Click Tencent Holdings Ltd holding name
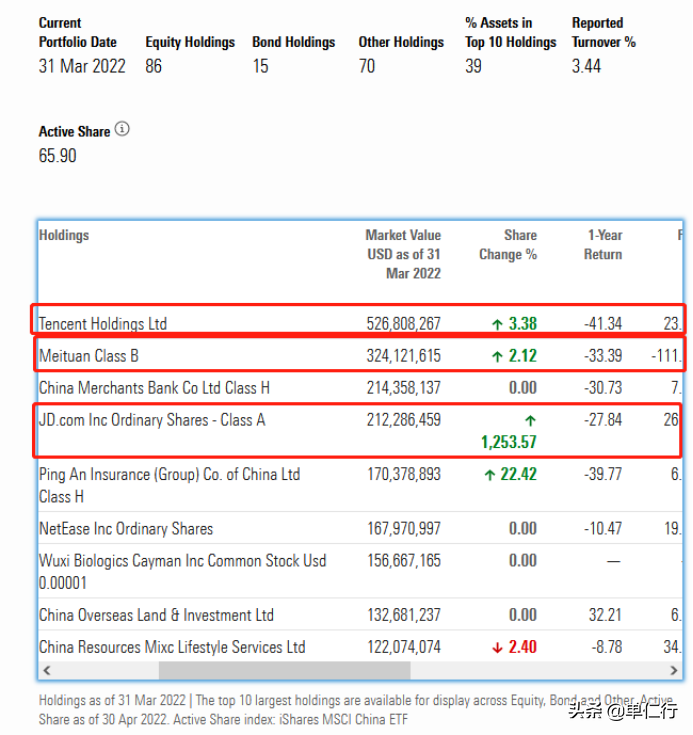Viewport: 693px width, 735px height. click(x=103, y=323)
